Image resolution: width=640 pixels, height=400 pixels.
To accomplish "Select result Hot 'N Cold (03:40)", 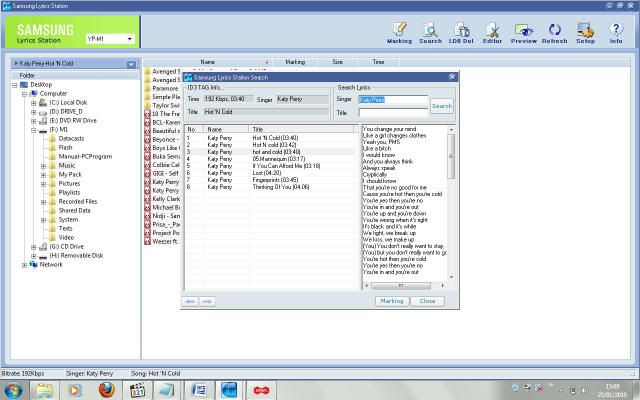I will (x=269, y=138).
